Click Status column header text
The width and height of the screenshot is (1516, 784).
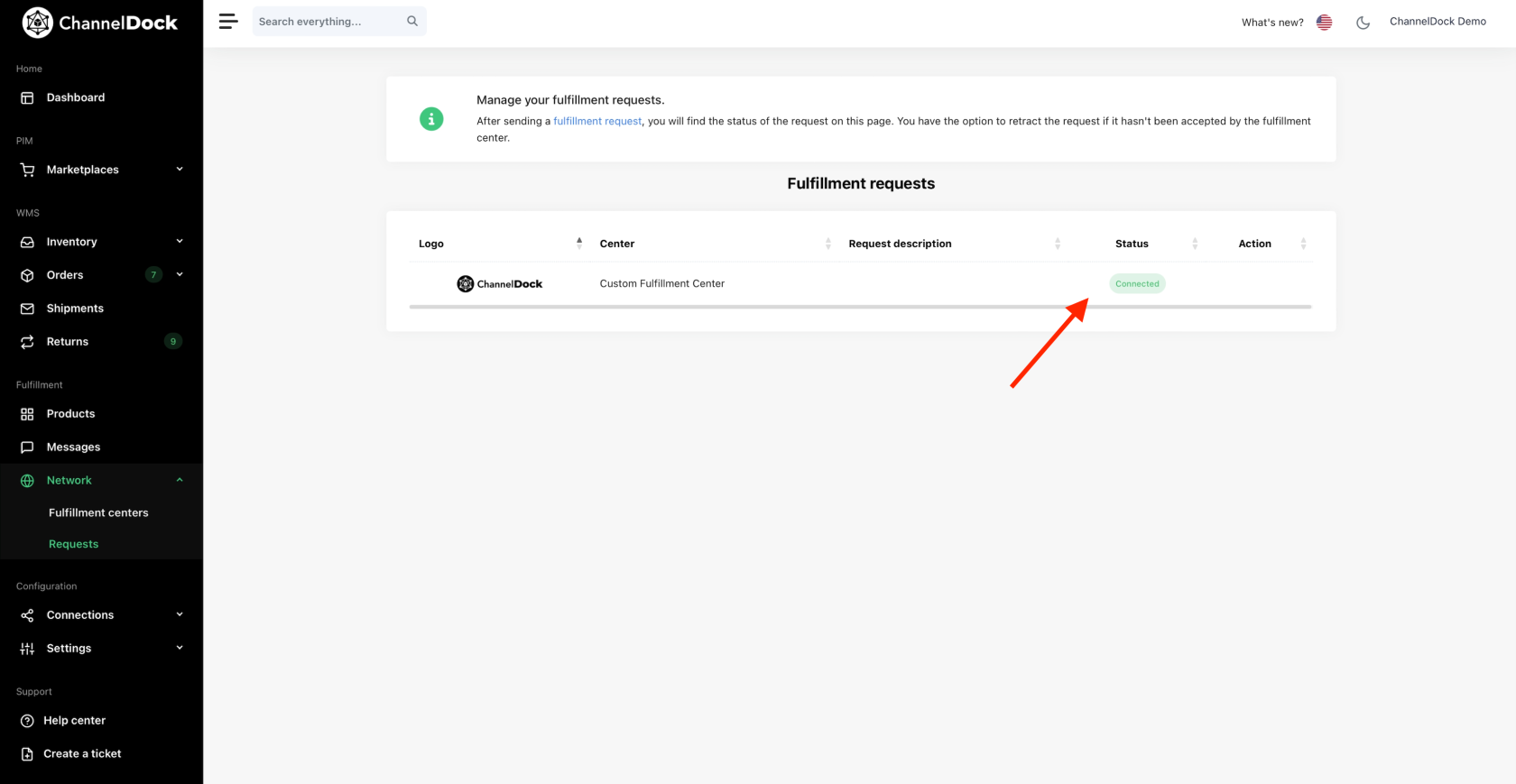point(1132,244)
